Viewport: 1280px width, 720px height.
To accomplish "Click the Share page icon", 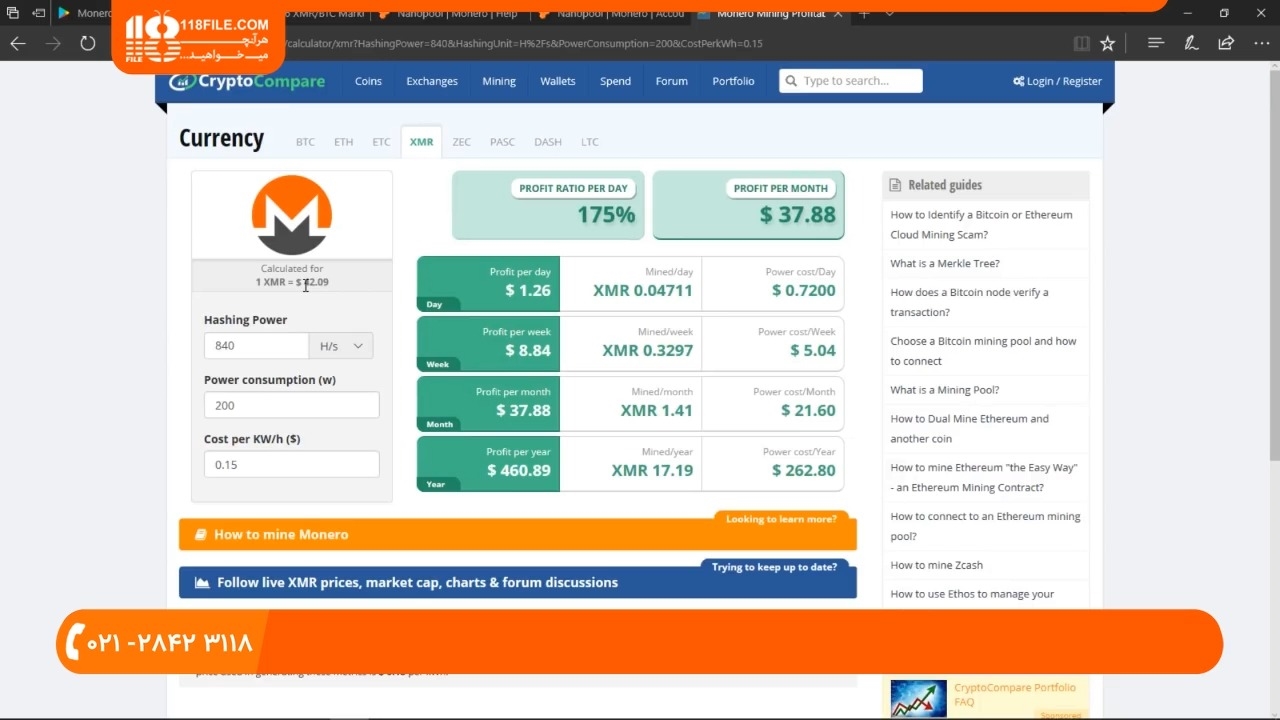I will (x=1226, y=43).
